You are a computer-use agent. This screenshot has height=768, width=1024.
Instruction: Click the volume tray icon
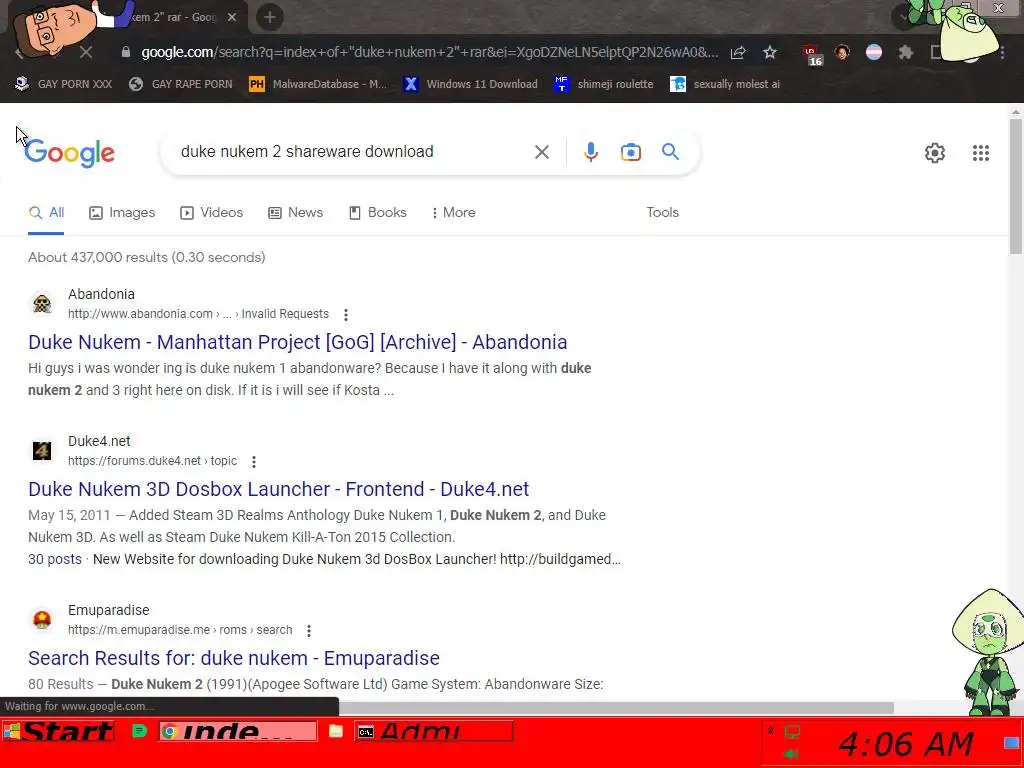point(791,754)
